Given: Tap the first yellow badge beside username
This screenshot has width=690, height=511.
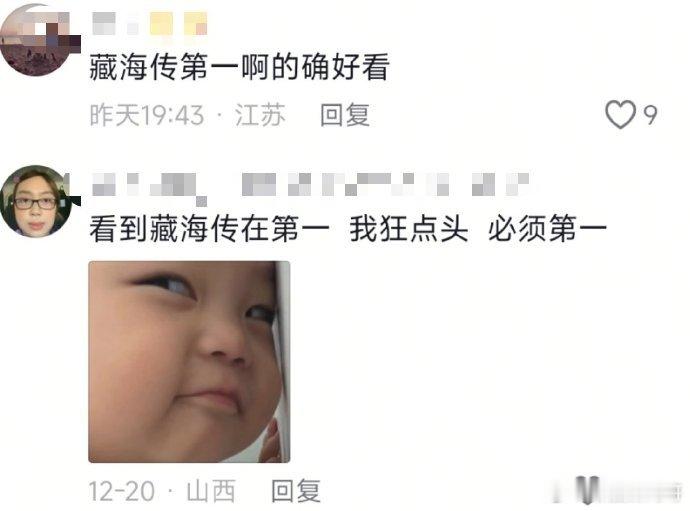Looking at the screenshot, I should coord(161,23).
